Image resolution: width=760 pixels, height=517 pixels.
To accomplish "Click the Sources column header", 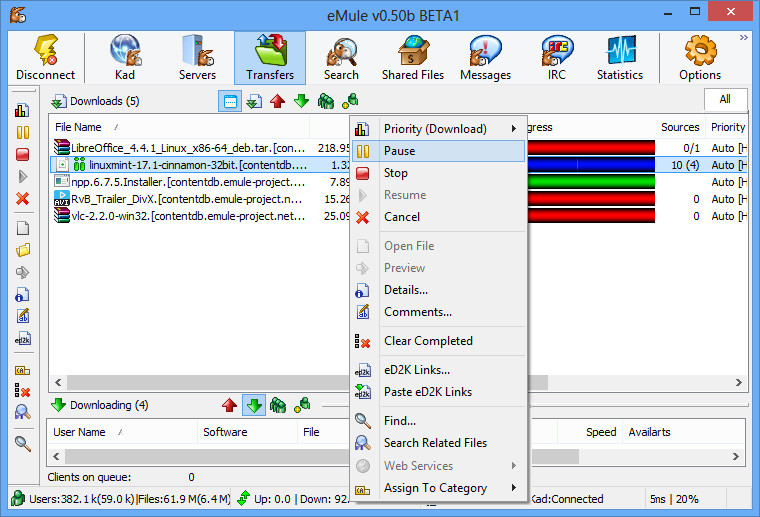I will coord(680,127).
